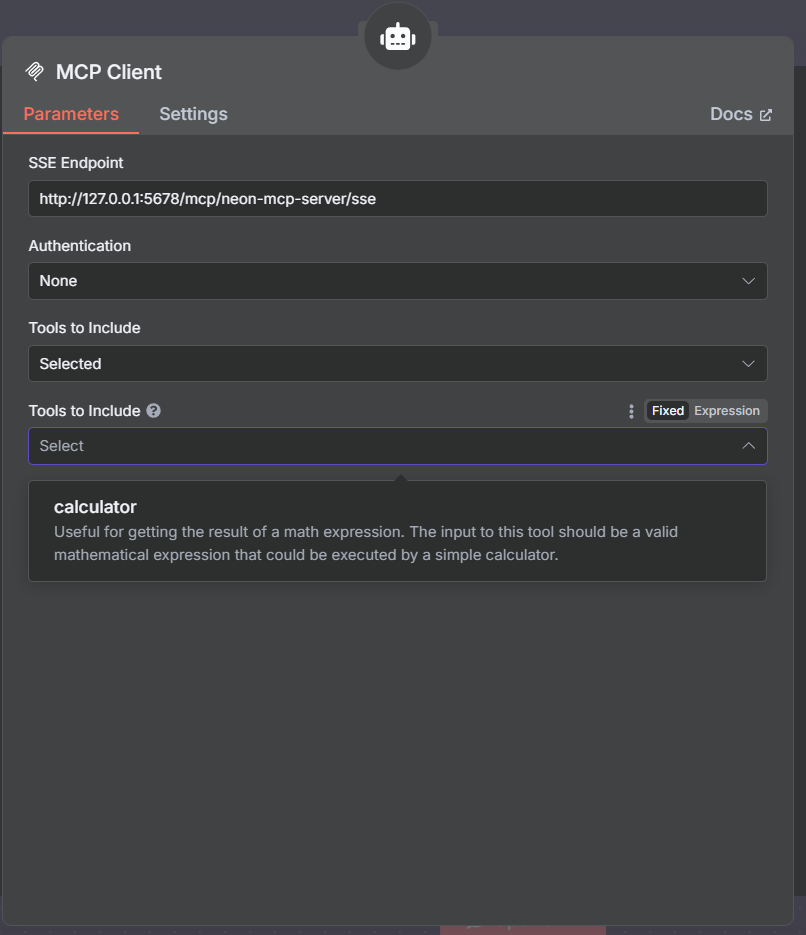
Task: Click the robot agent icon at top
Action: pos(397,37)
